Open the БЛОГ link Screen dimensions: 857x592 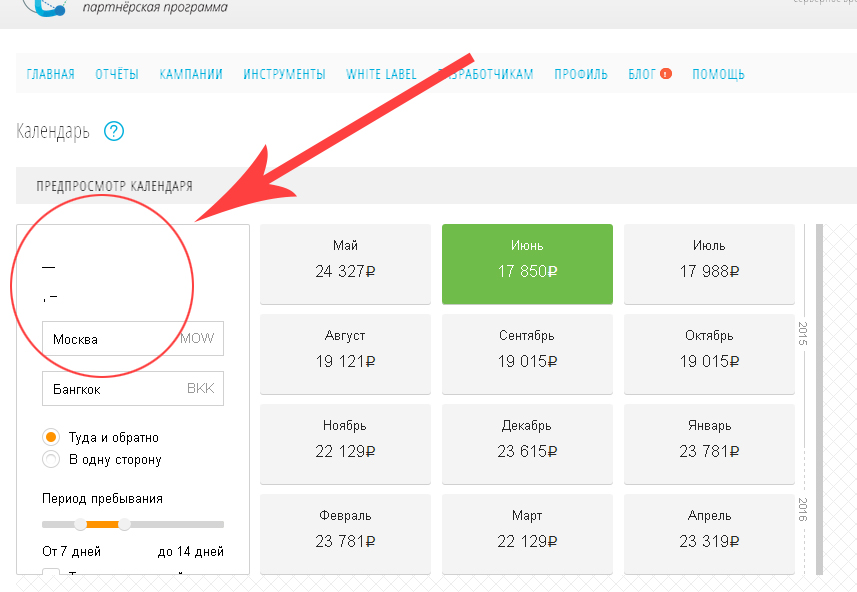(x=642, y=74)
